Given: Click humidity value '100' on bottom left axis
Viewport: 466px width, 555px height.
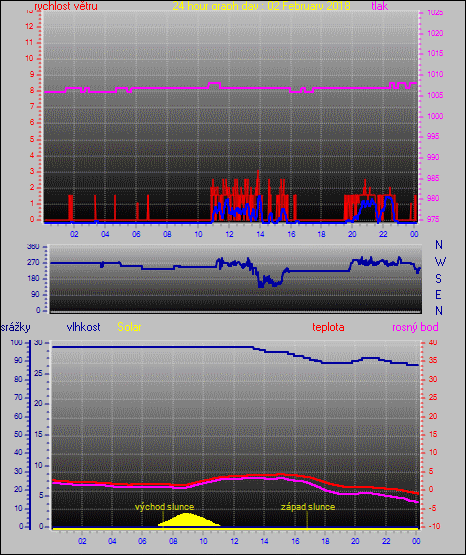Looking at the screenshot, I should pyautogui.click(x=16, y=343).
